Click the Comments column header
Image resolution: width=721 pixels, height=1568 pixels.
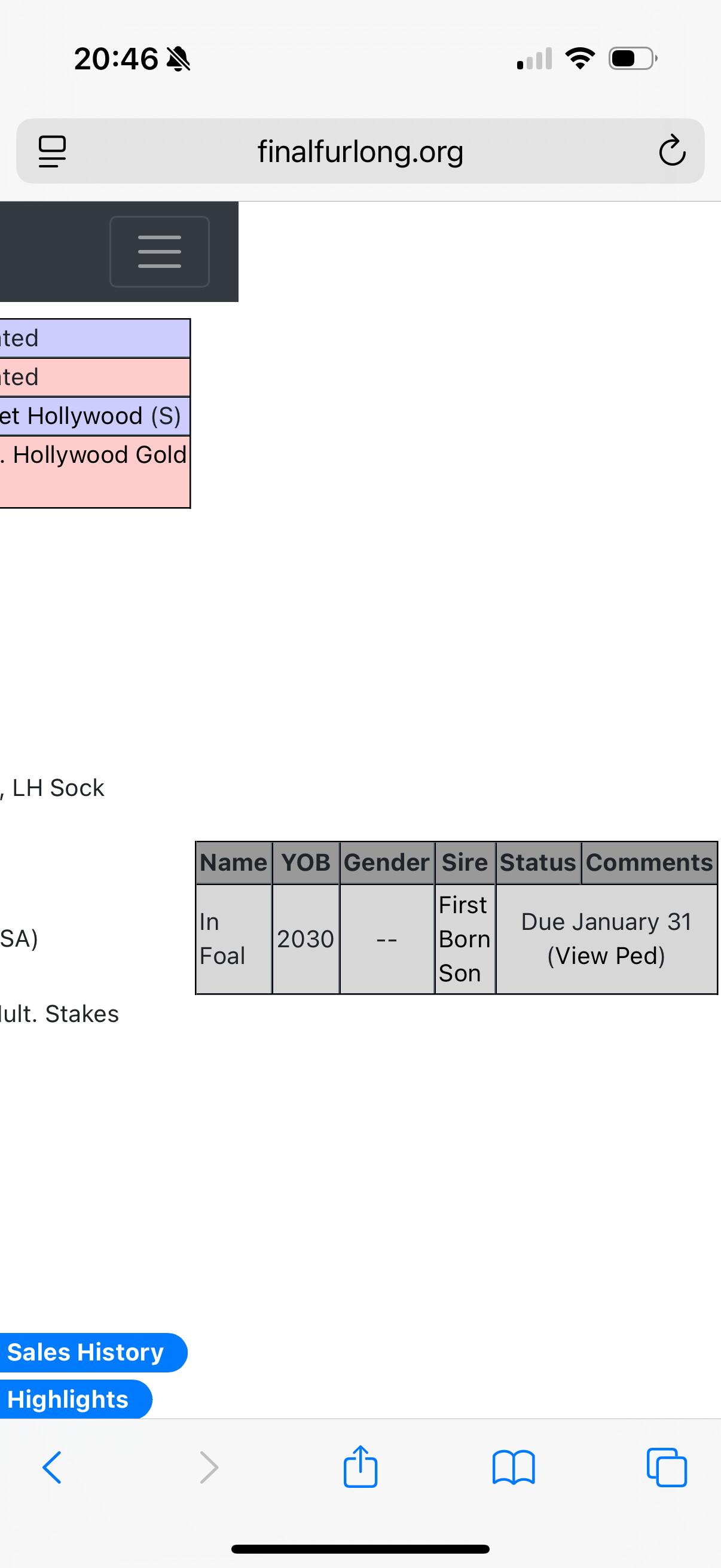(x=649, y=862)
